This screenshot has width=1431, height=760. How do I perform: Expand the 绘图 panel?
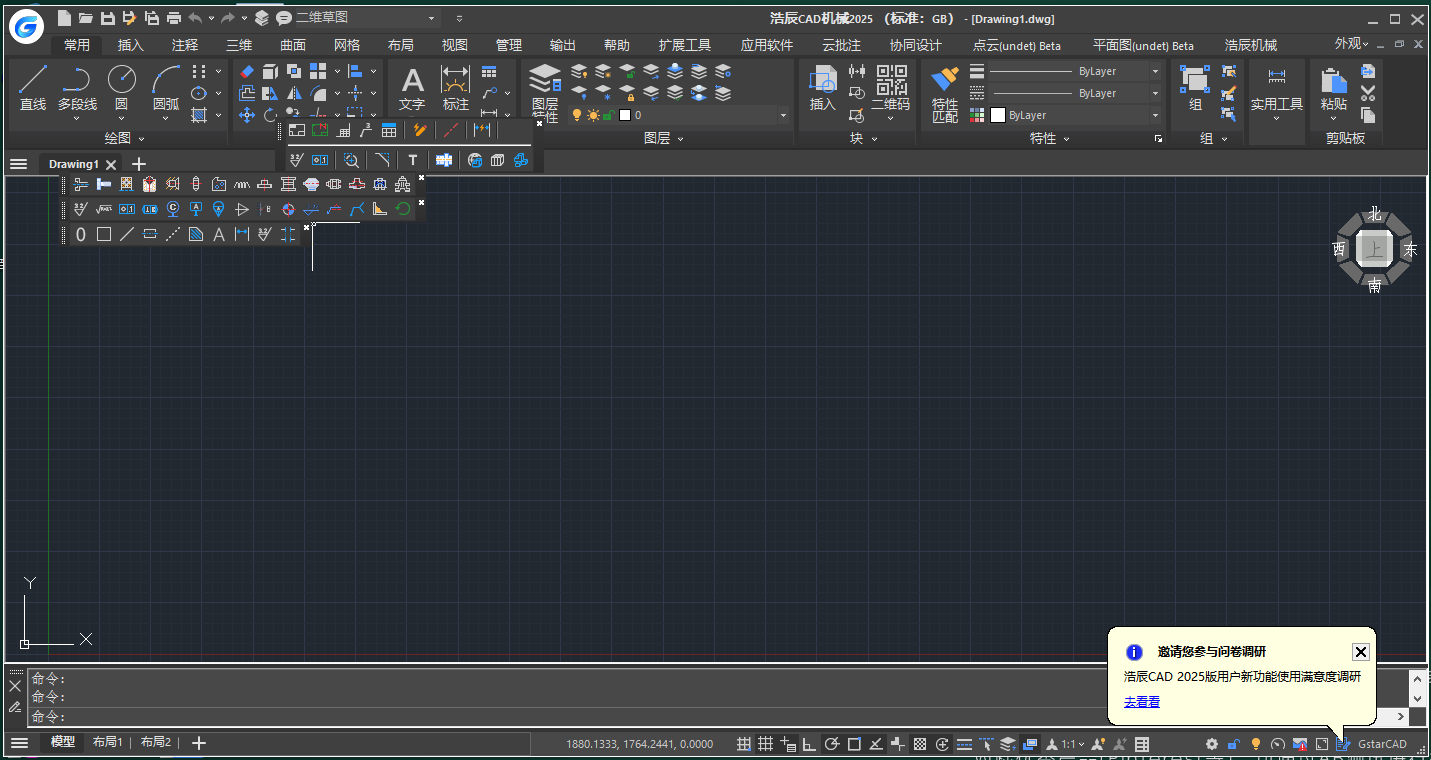125,138
